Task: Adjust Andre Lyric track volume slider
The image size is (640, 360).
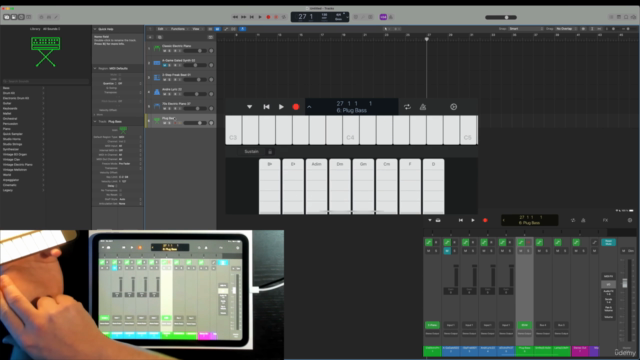Action: 195,94
